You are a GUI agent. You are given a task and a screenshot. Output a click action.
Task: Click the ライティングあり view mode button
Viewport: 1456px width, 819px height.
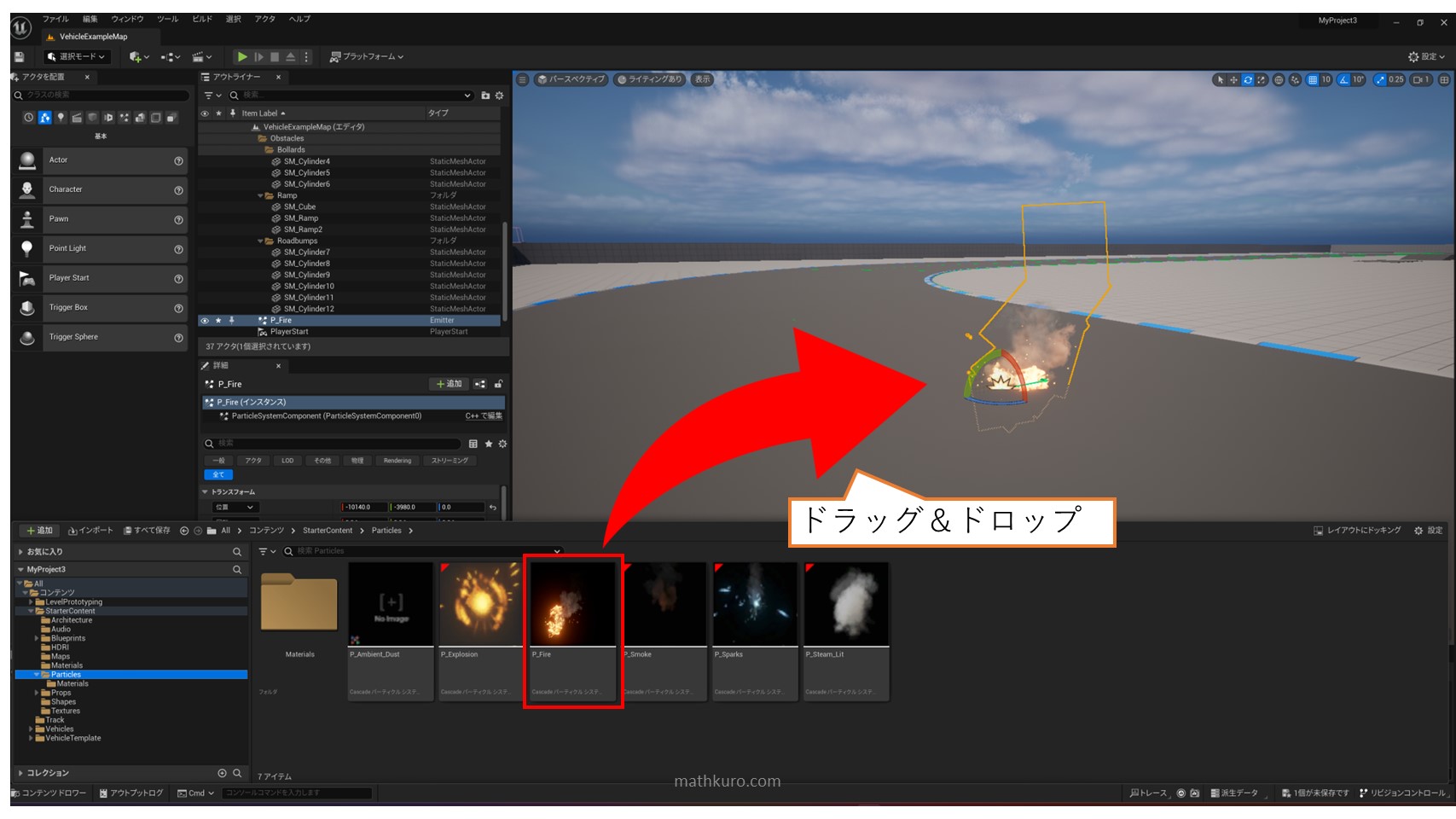pos(649,79)
